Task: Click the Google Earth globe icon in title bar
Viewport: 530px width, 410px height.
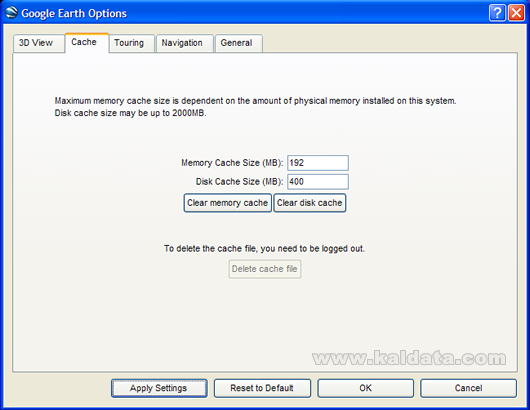Action: coord(11,13)
